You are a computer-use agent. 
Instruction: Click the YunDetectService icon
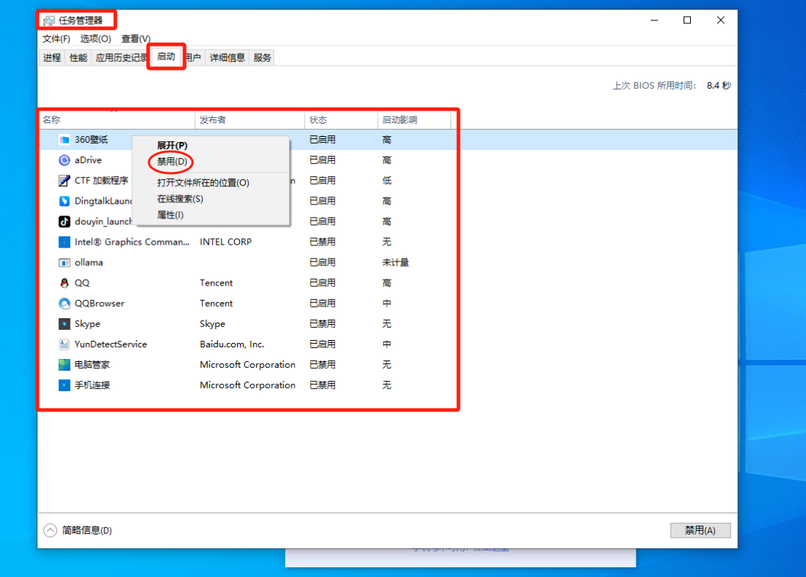pyautogui.click(x=64, y=344)
